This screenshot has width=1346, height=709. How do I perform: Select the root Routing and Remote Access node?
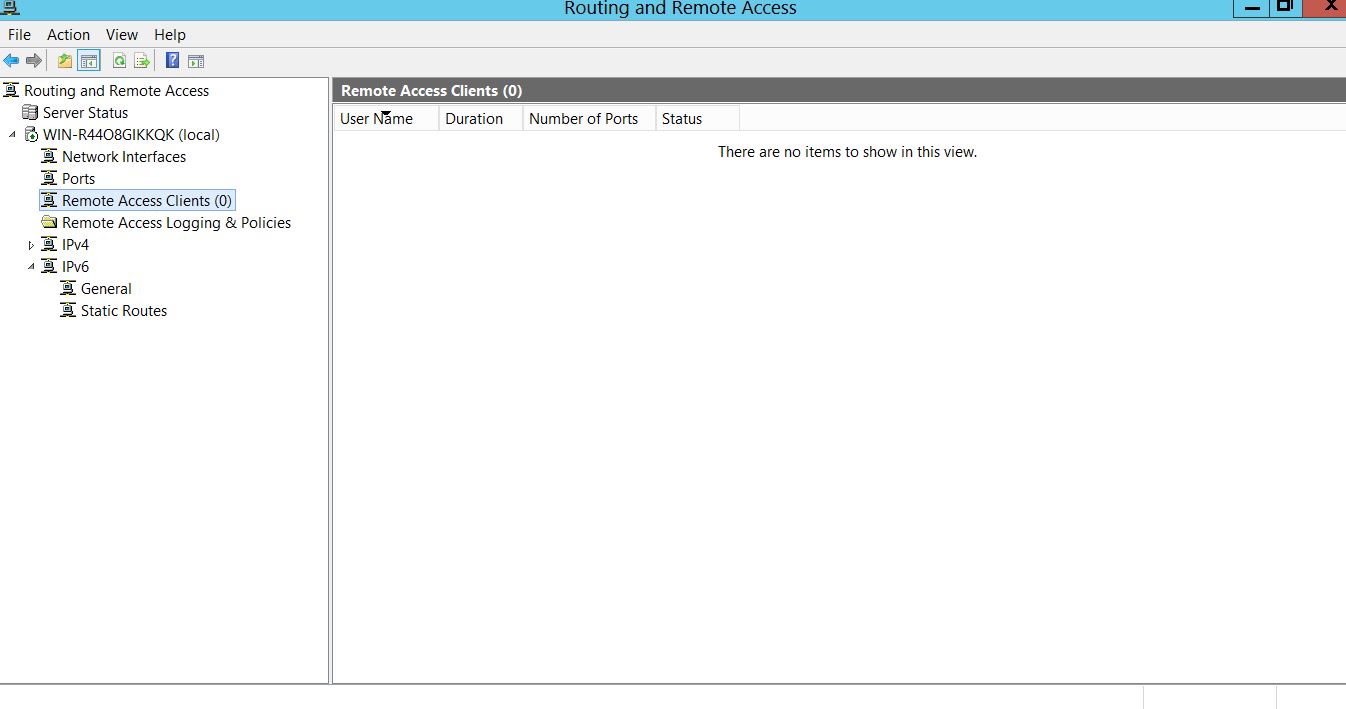click(x=116, y=91)
